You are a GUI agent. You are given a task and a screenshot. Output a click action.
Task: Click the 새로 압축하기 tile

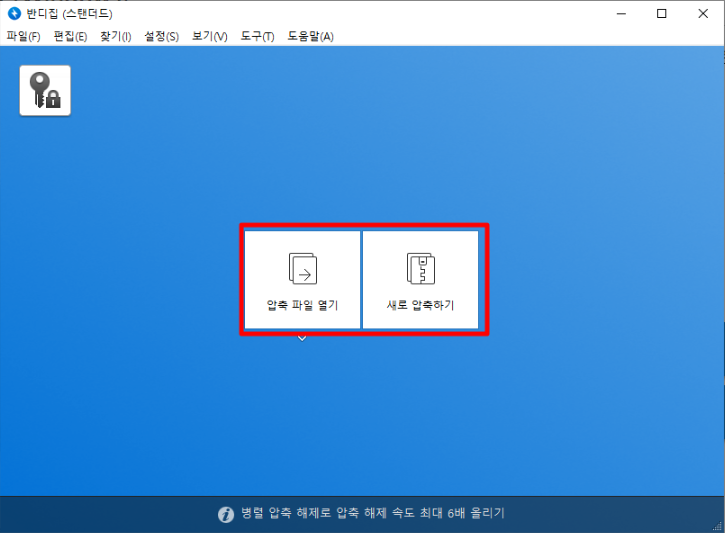pos(420,280)
